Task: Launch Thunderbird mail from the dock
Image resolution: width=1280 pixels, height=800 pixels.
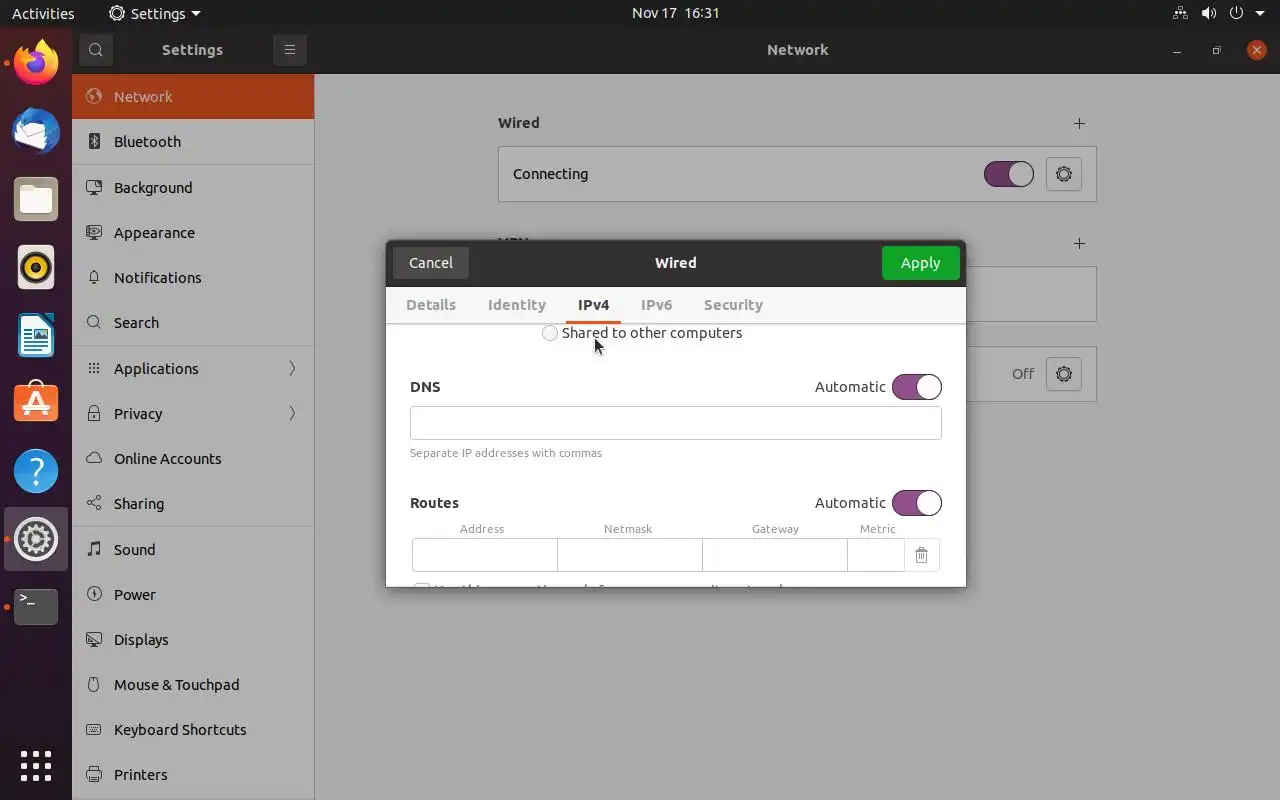Action: pos(36,131)
